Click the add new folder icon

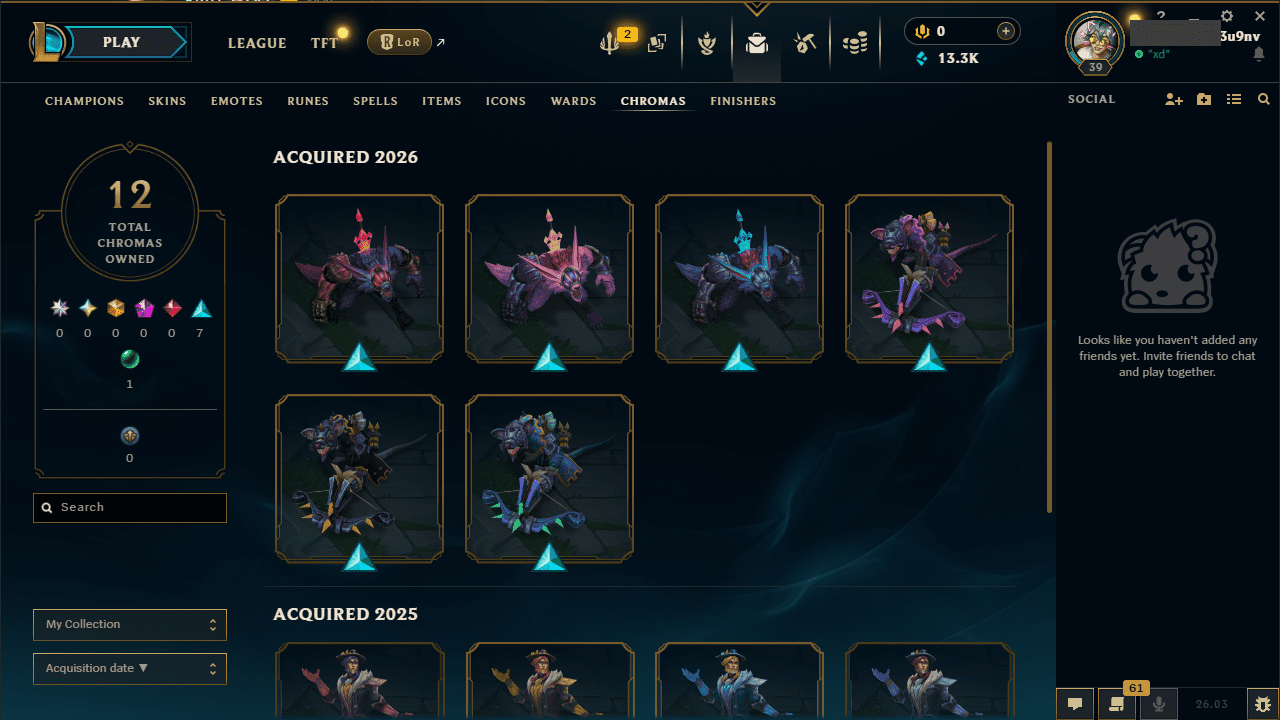1204,100
